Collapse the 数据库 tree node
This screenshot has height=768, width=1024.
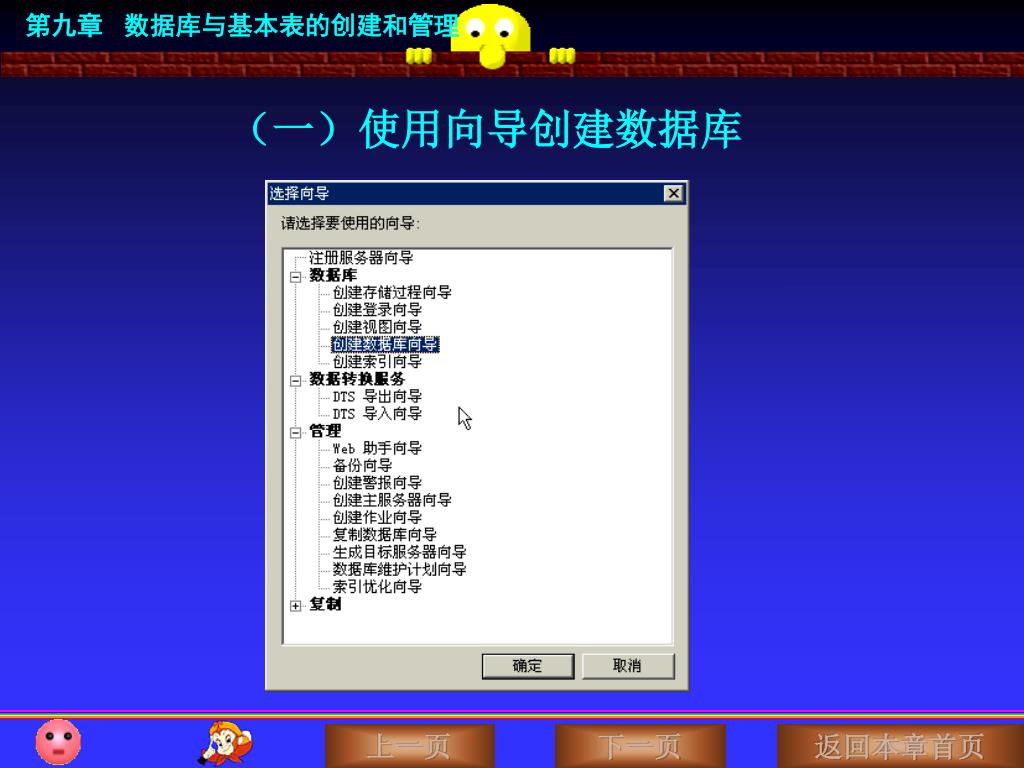[x=296, y=277]
